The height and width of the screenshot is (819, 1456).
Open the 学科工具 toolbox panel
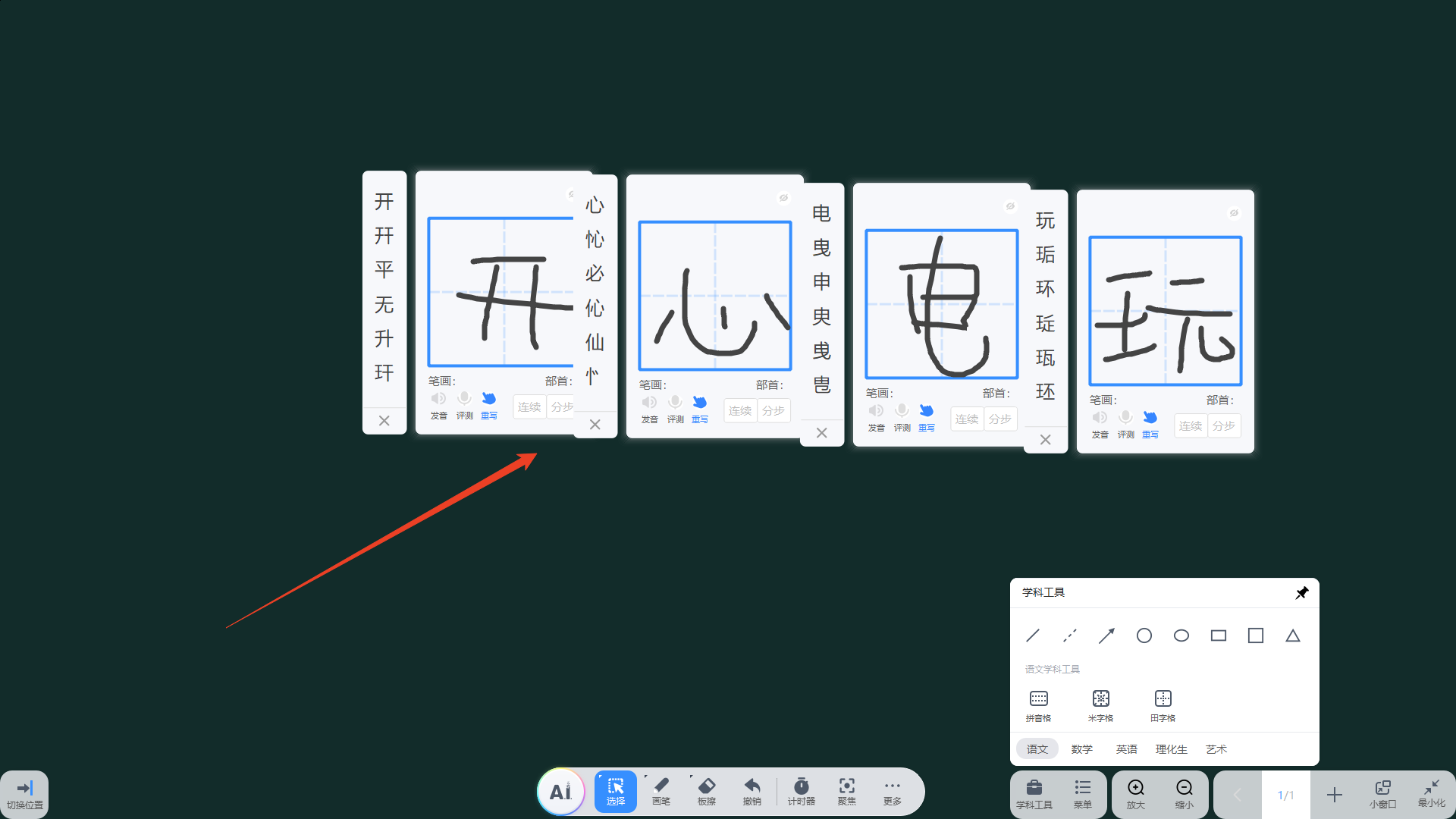coord(1034,793)
